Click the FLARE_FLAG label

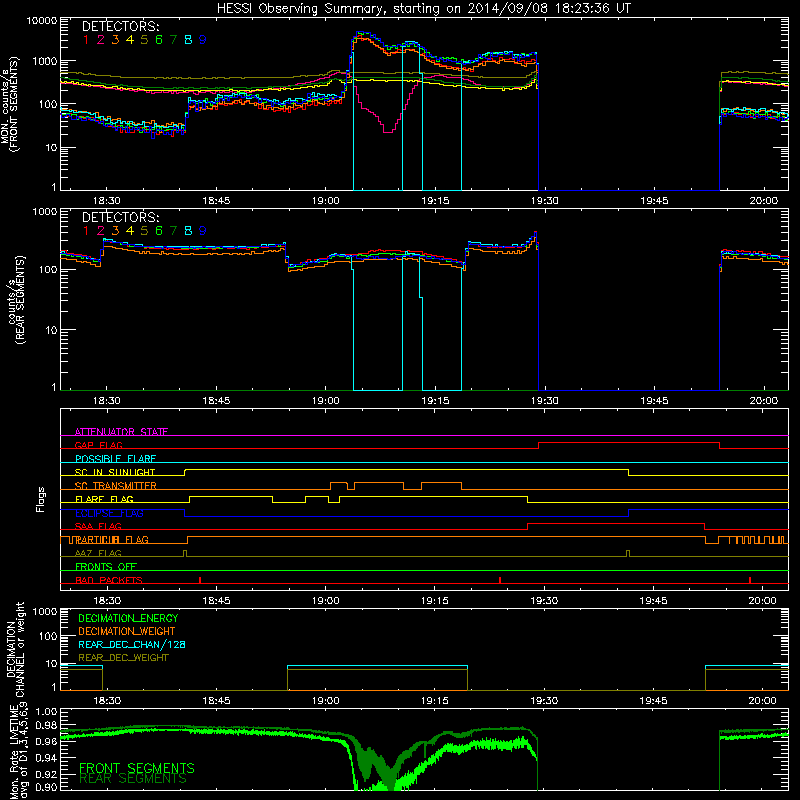coord(104,499)
